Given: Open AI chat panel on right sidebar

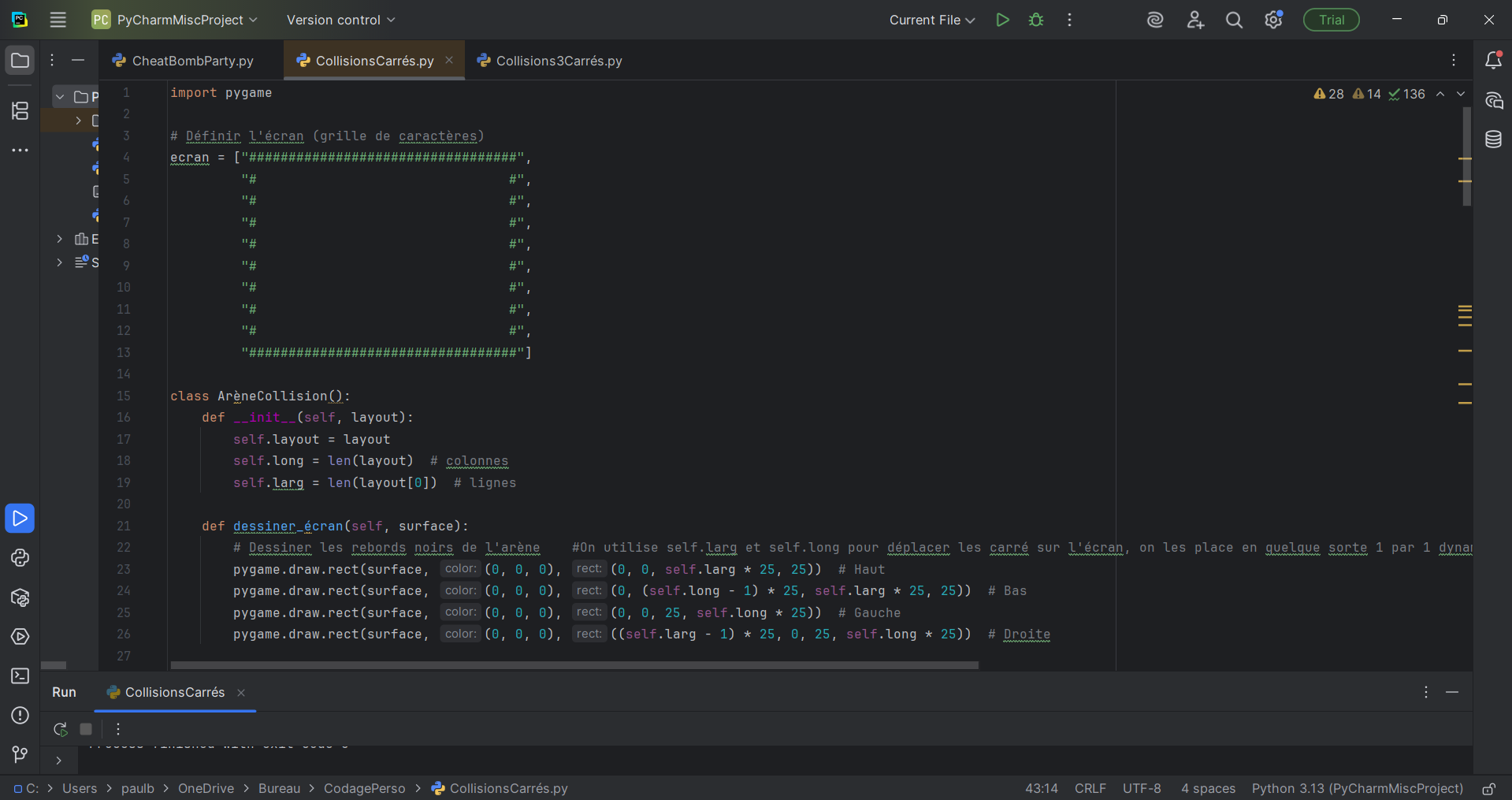Looking at the screenshot, I should (1493, 100).
